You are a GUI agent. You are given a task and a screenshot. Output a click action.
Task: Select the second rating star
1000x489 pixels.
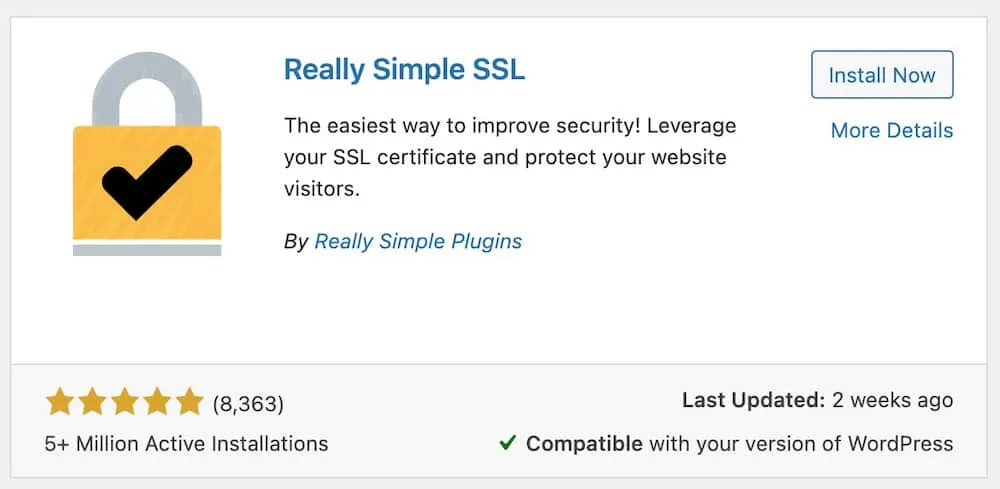tap(92, 402)
